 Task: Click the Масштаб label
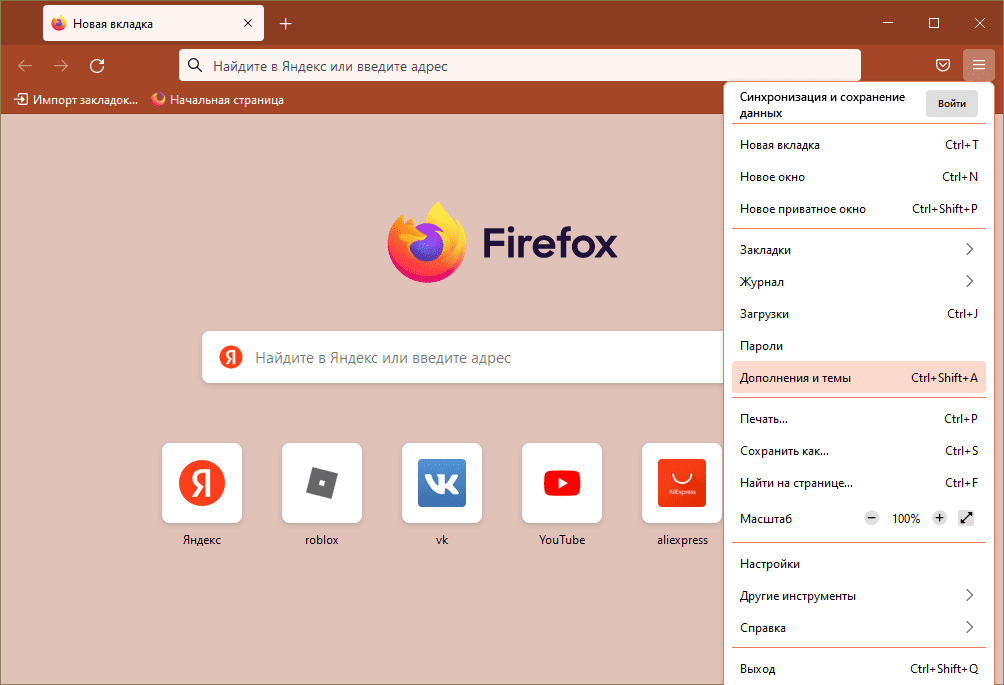click(766, 519)
